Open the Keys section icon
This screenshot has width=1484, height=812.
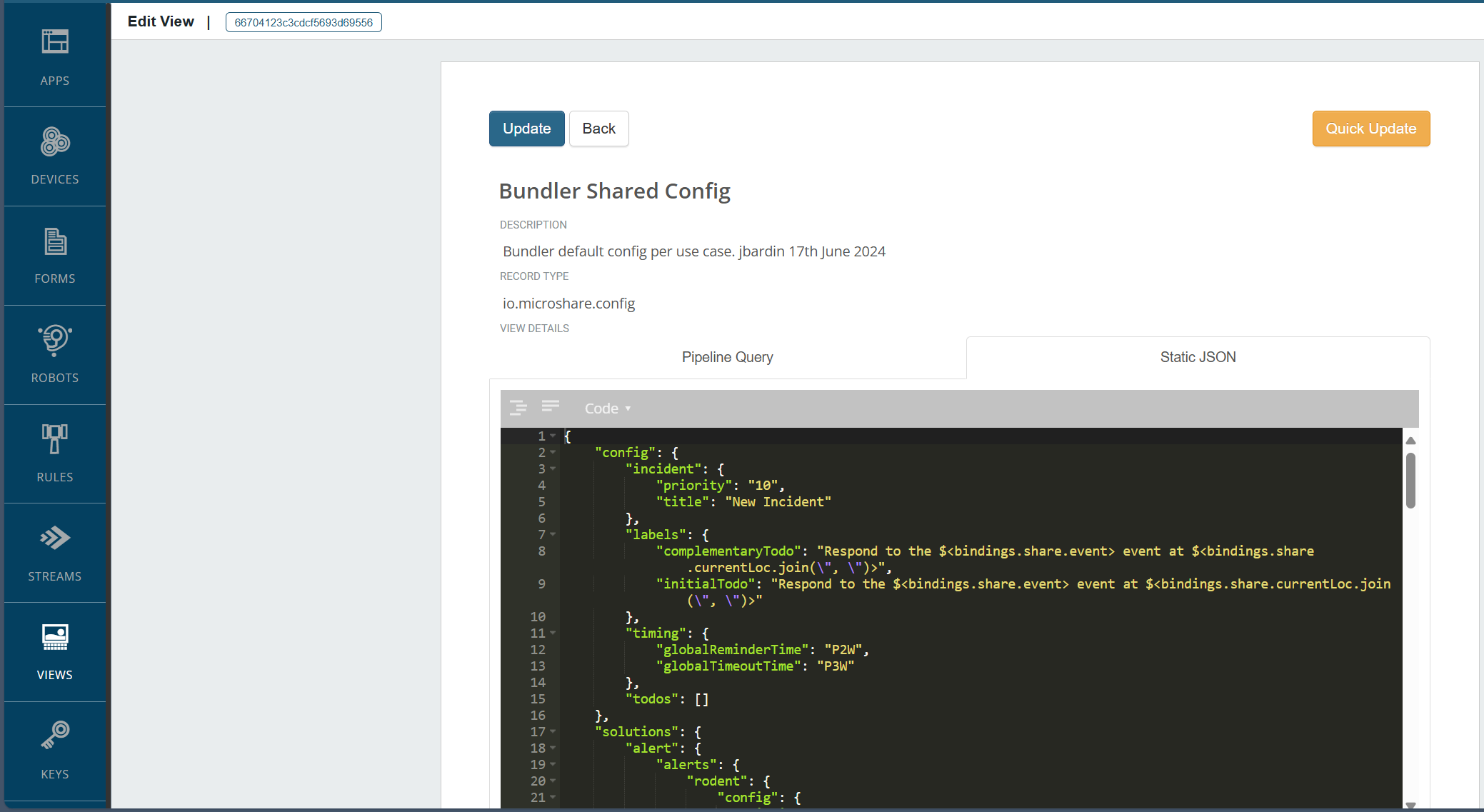click(x=55, y=735)
